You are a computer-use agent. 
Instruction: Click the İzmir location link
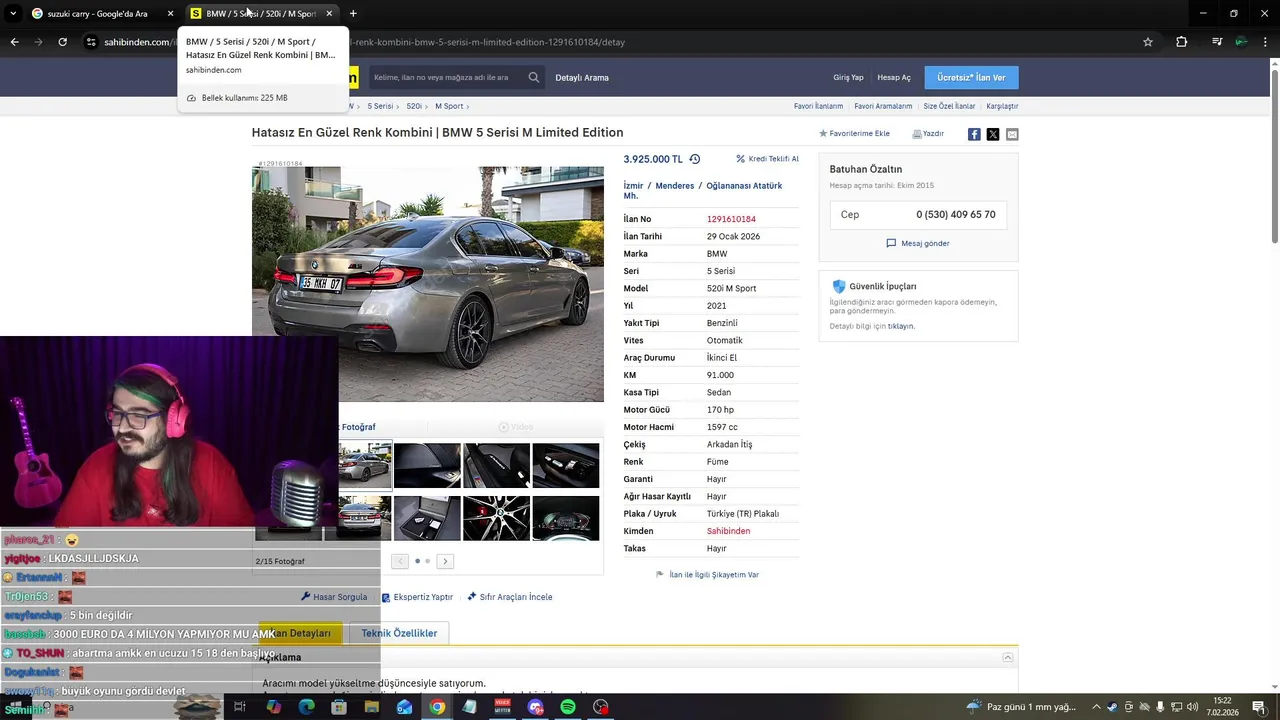tap(633, 186)
